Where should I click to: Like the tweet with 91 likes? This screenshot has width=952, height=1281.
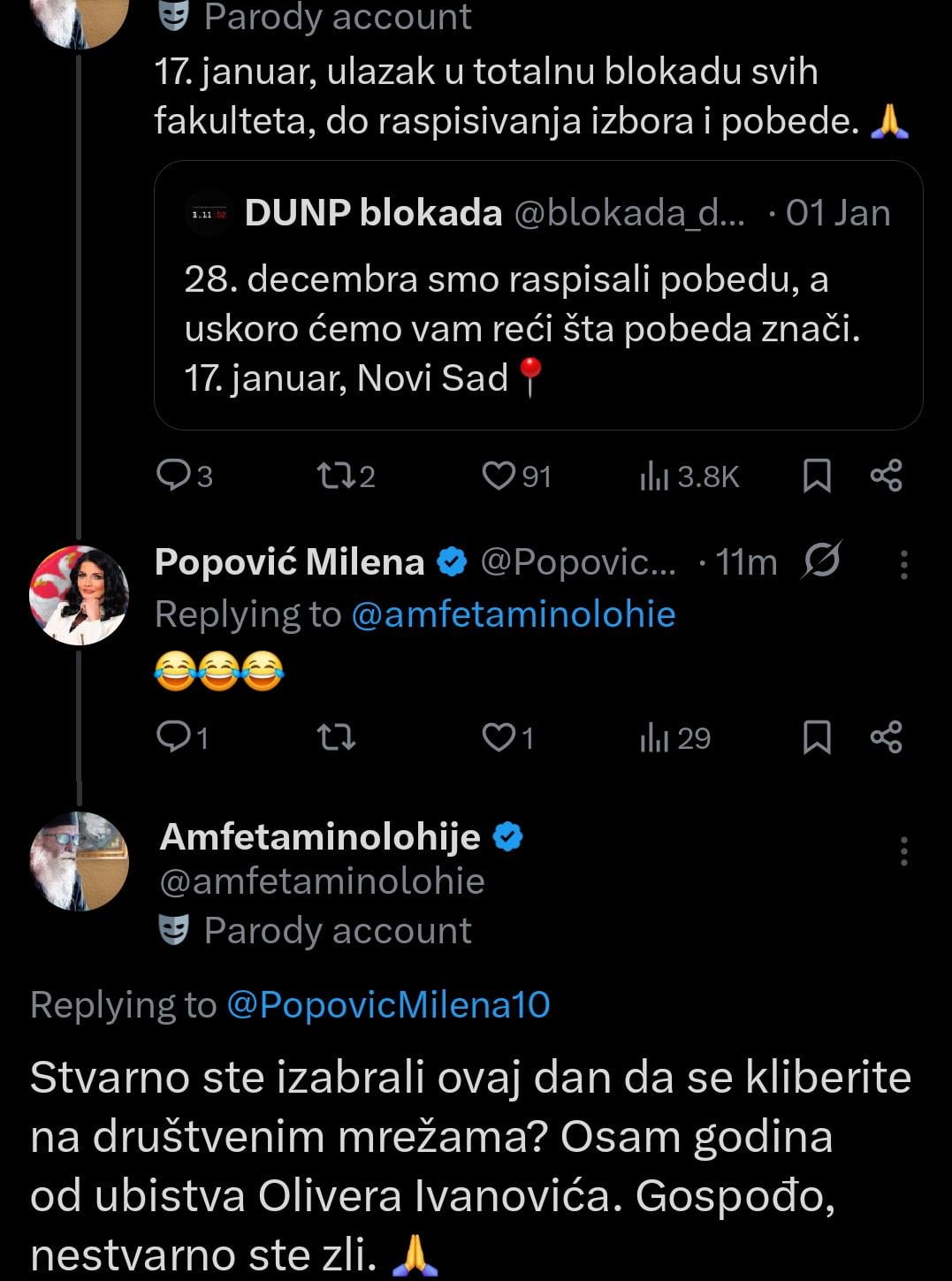point(499,477)
